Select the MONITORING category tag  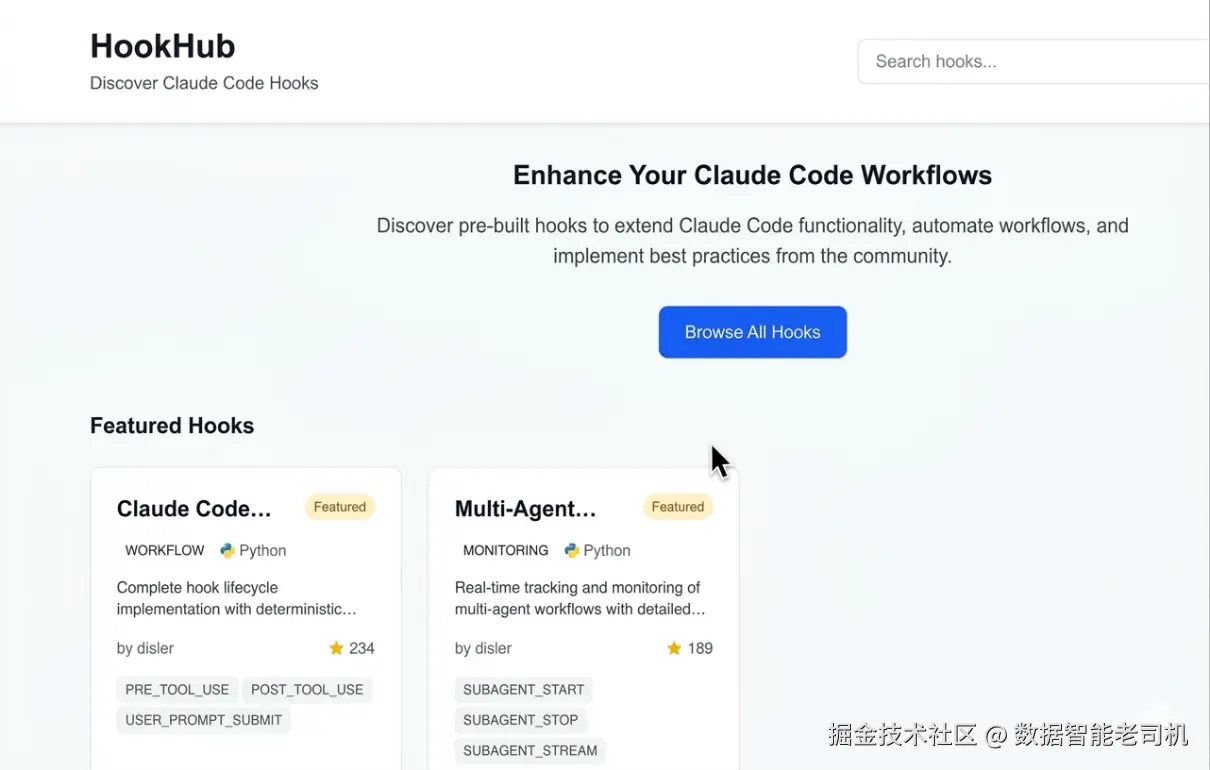tap(506, 550)
